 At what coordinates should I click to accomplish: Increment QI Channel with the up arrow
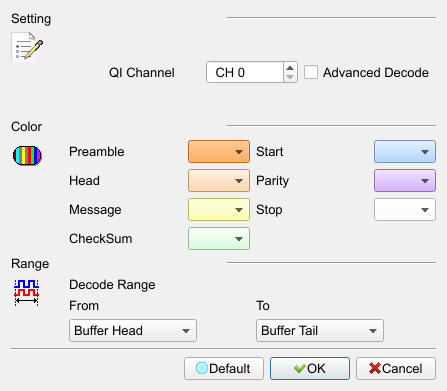(x=290, y=68)
